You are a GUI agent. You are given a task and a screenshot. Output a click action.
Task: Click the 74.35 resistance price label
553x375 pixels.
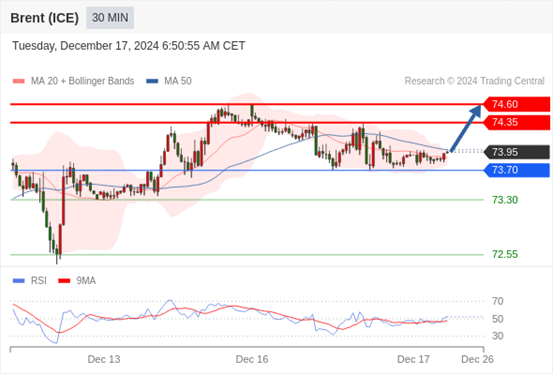tap(516, 122)
